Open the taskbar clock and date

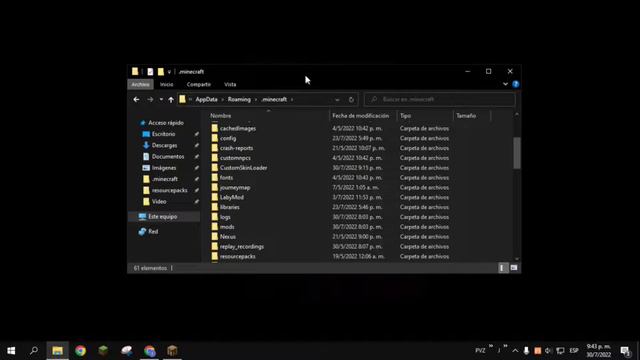coord(599,351)
